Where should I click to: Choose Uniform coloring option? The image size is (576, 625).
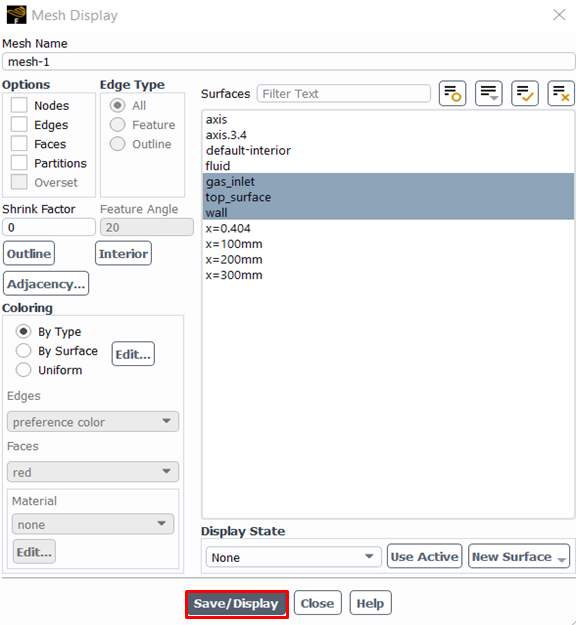click(24, 370)
